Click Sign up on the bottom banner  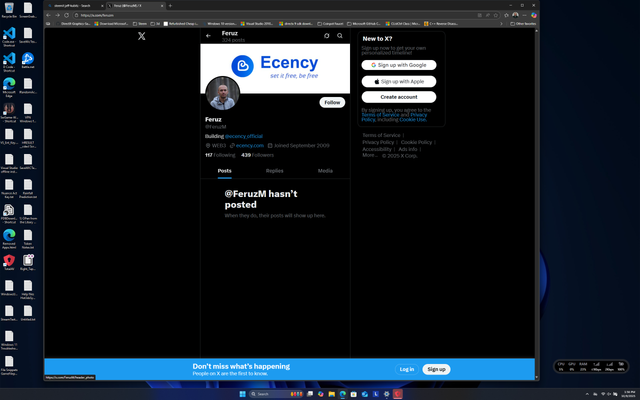pyautogui.click(x=436, y=369)
